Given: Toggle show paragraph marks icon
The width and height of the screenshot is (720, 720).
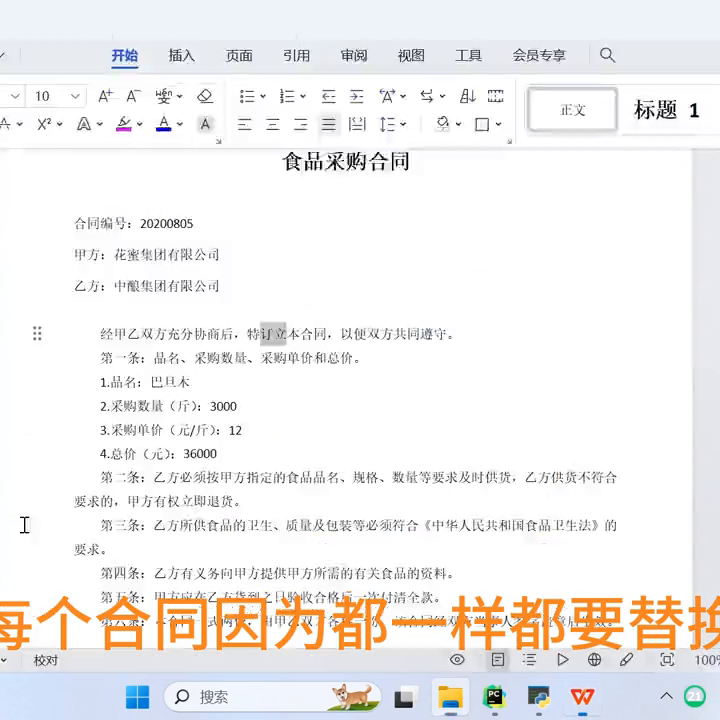Looking at the screenshot, I should coord(495,96).
